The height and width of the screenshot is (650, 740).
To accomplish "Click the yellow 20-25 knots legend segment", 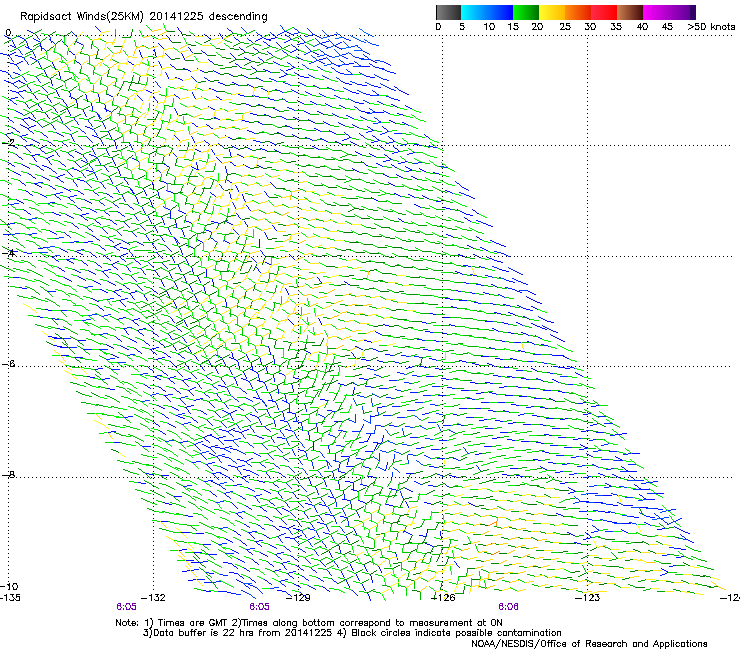I will click(552, 12).
